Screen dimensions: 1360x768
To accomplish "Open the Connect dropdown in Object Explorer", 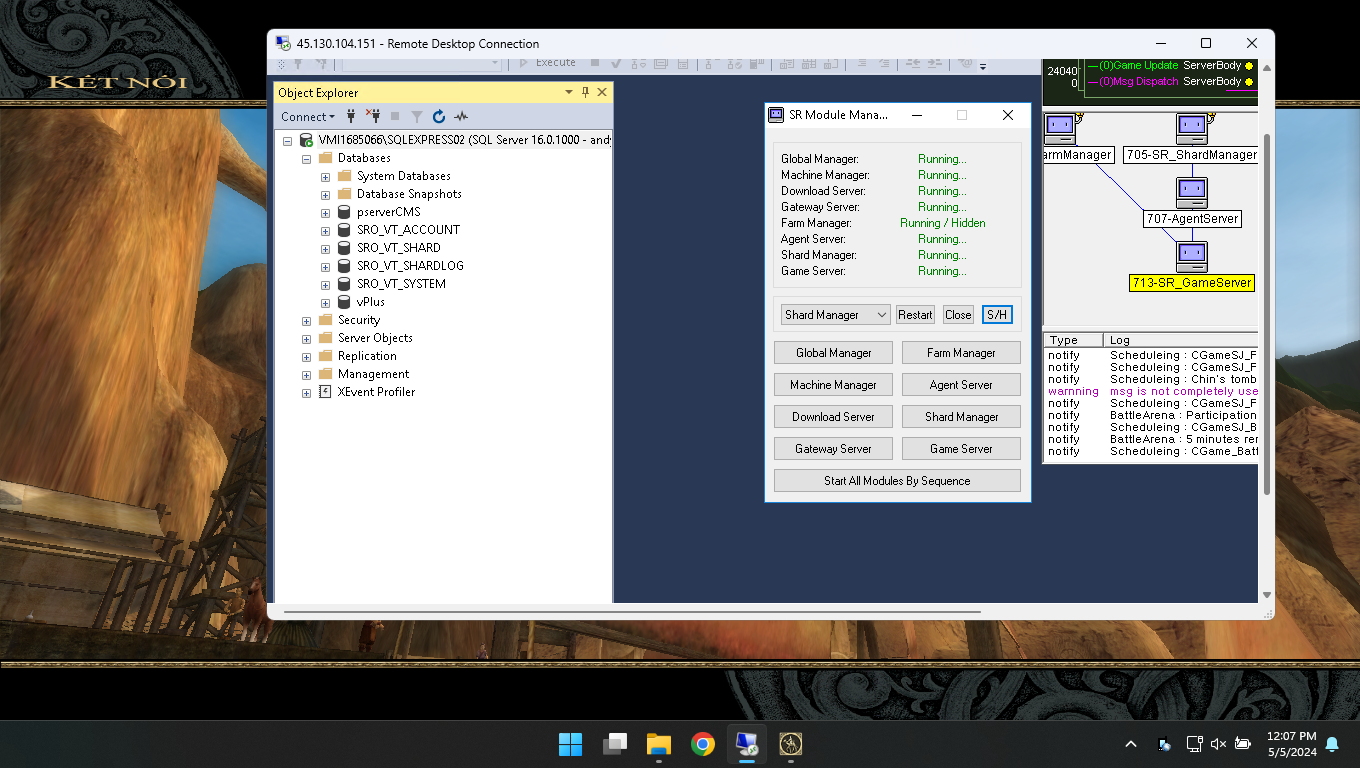I will (308, 116).
